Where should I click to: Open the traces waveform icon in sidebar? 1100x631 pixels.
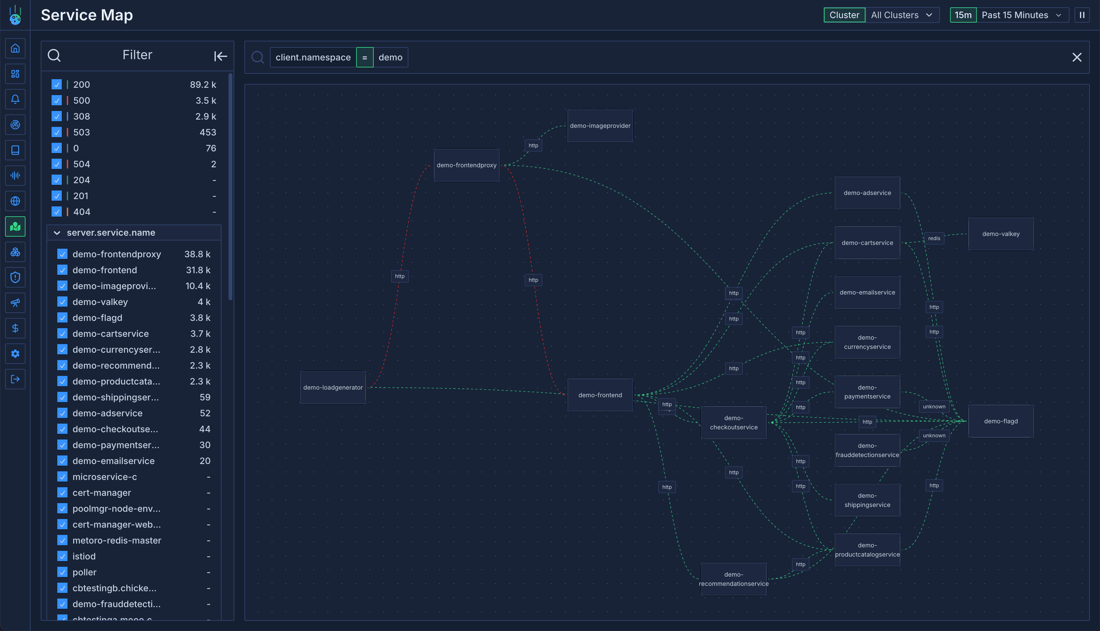pos(15,175)
